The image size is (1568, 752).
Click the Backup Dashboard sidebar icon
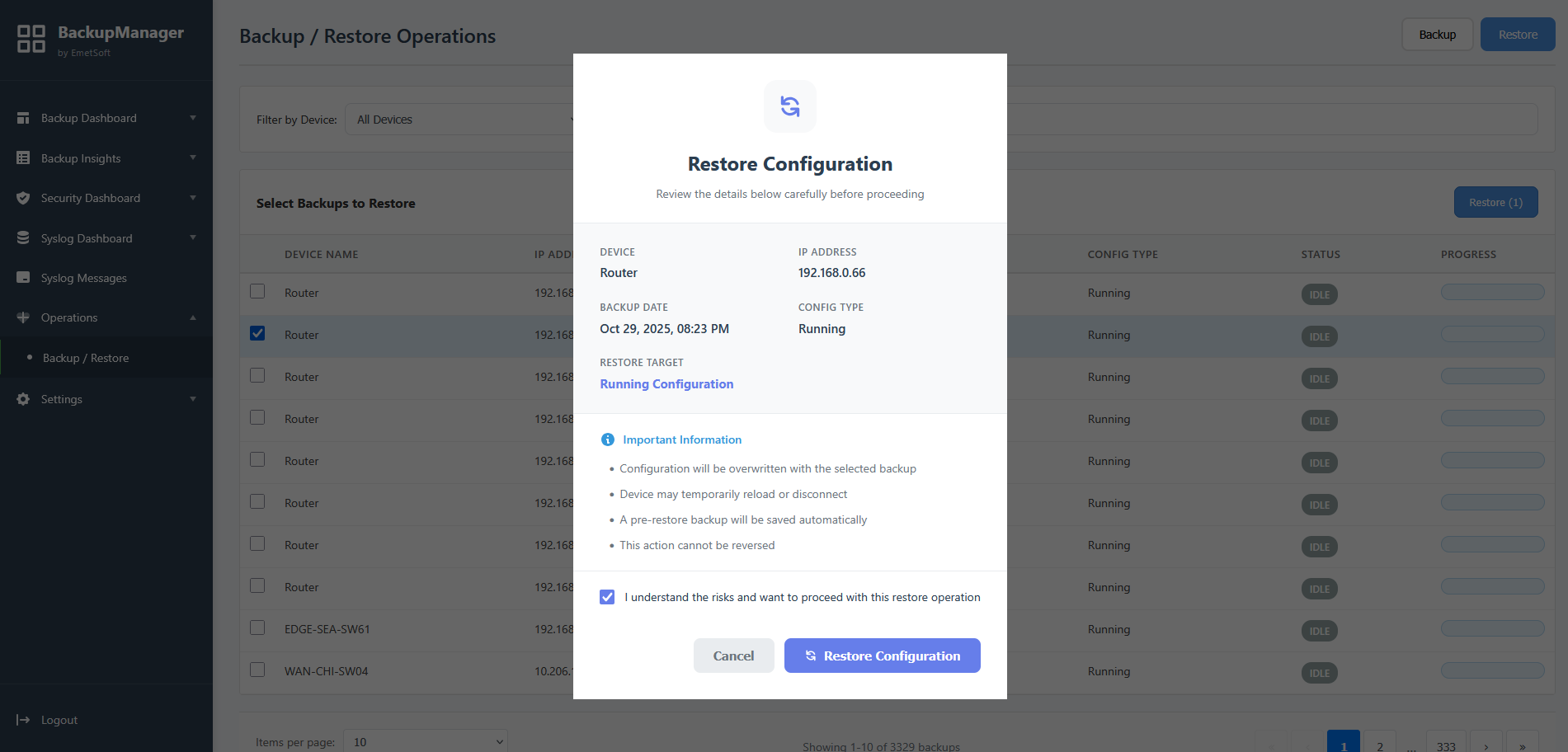24,117
